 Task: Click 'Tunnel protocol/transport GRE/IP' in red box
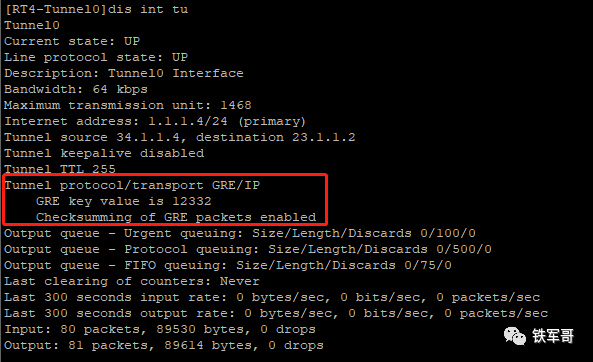[x=132, y=185]
